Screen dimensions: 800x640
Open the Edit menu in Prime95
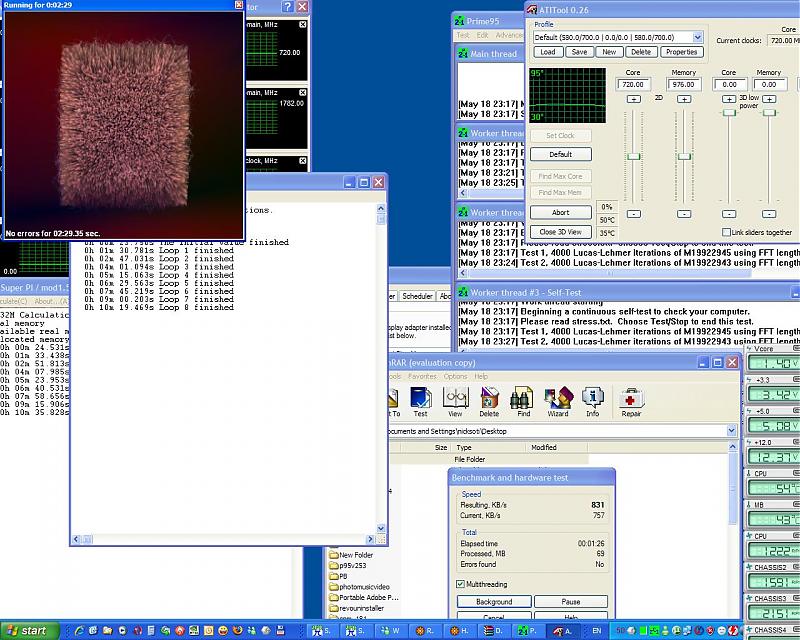[x=482, y=35]
